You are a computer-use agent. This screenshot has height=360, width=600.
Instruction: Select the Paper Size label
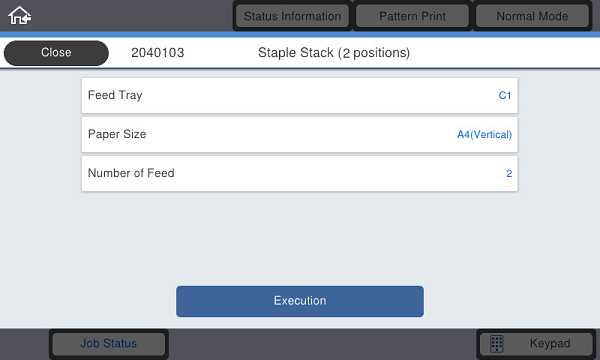pos(117,134)
